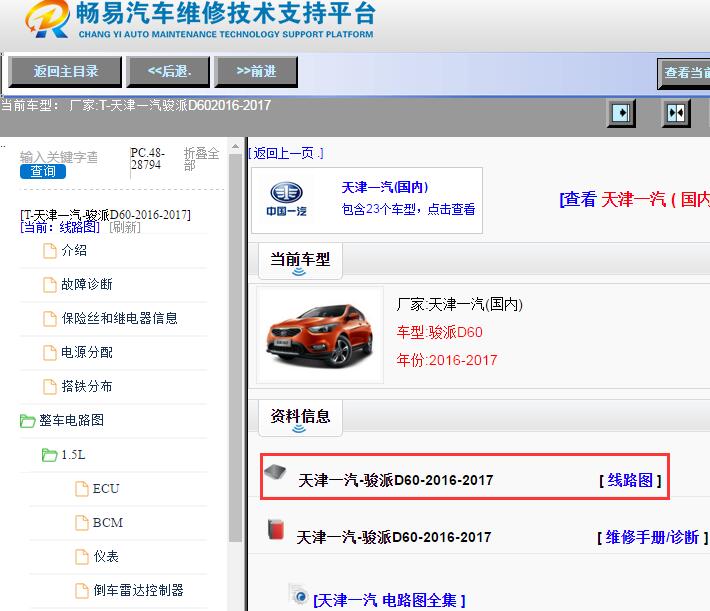The height and width of the screenshot is (611, 710).
Task: Click the disc icon beside 天津一汽 电路图全集
Action: 299,595
